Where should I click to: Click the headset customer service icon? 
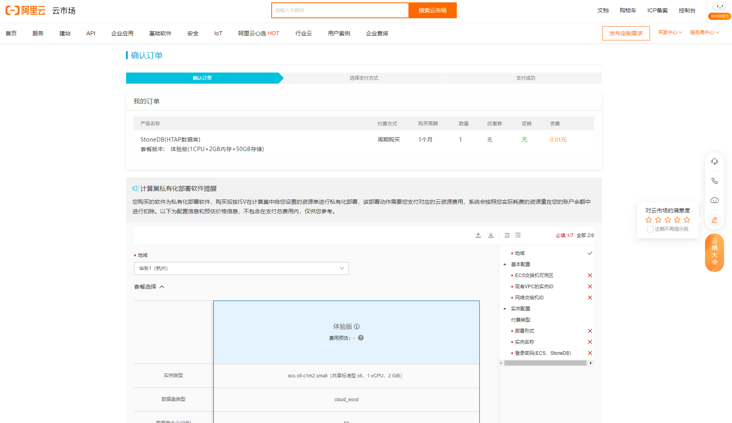coord(714,161)
